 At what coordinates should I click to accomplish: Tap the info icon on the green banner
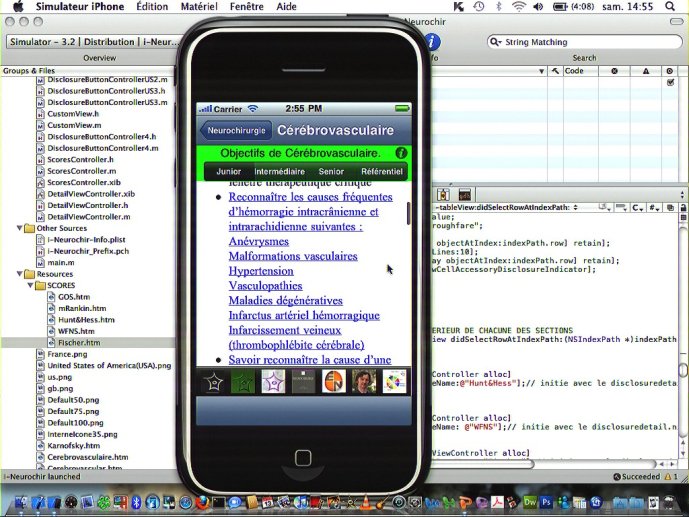pos(401,153)
